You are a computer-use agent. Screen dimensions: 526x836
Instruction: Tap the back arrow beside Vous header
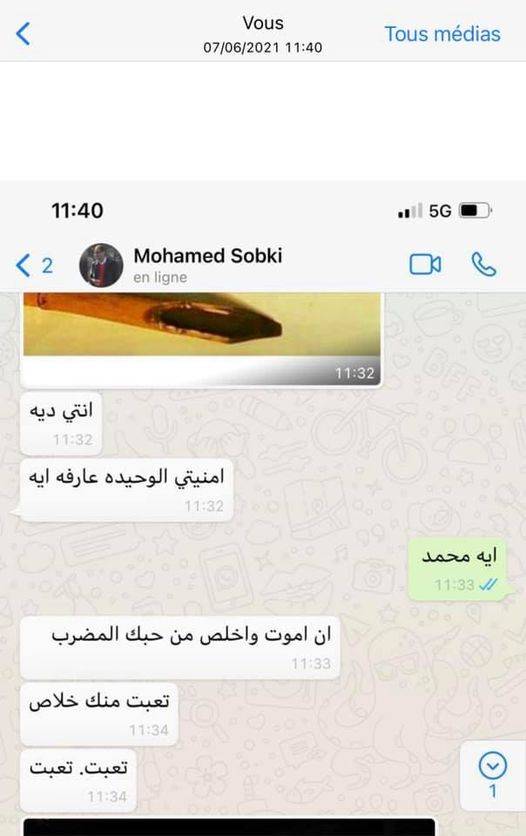[x=23, y=34]
